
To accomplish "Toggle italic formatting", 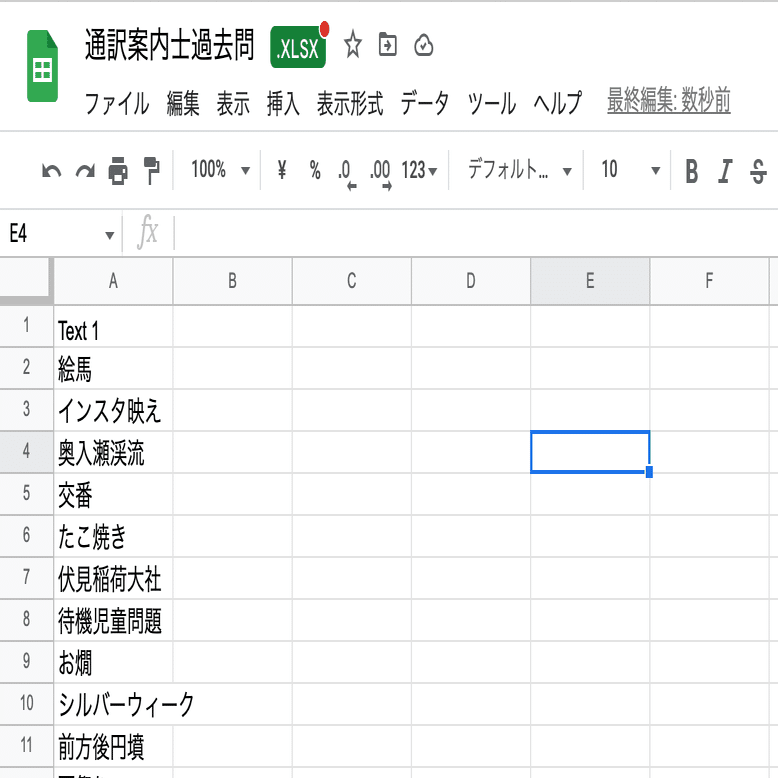I will [725, 172].
